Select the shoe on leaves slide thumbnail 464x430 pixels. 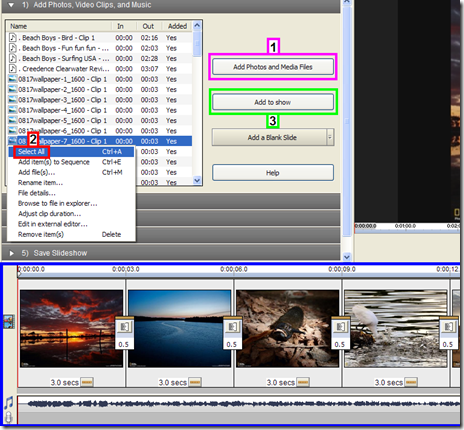point(287,329)
